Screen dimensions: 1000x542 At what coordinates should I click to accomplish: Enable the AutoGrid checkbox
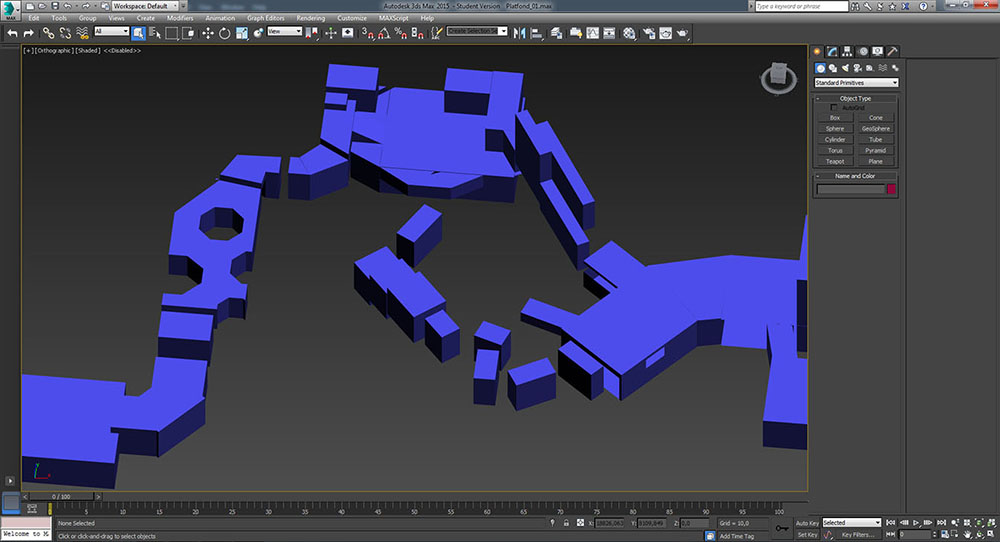[x=835, y=108]
